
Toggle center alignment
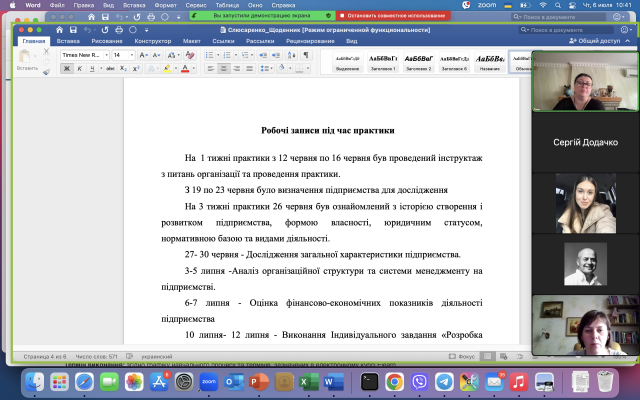point(224,69)
